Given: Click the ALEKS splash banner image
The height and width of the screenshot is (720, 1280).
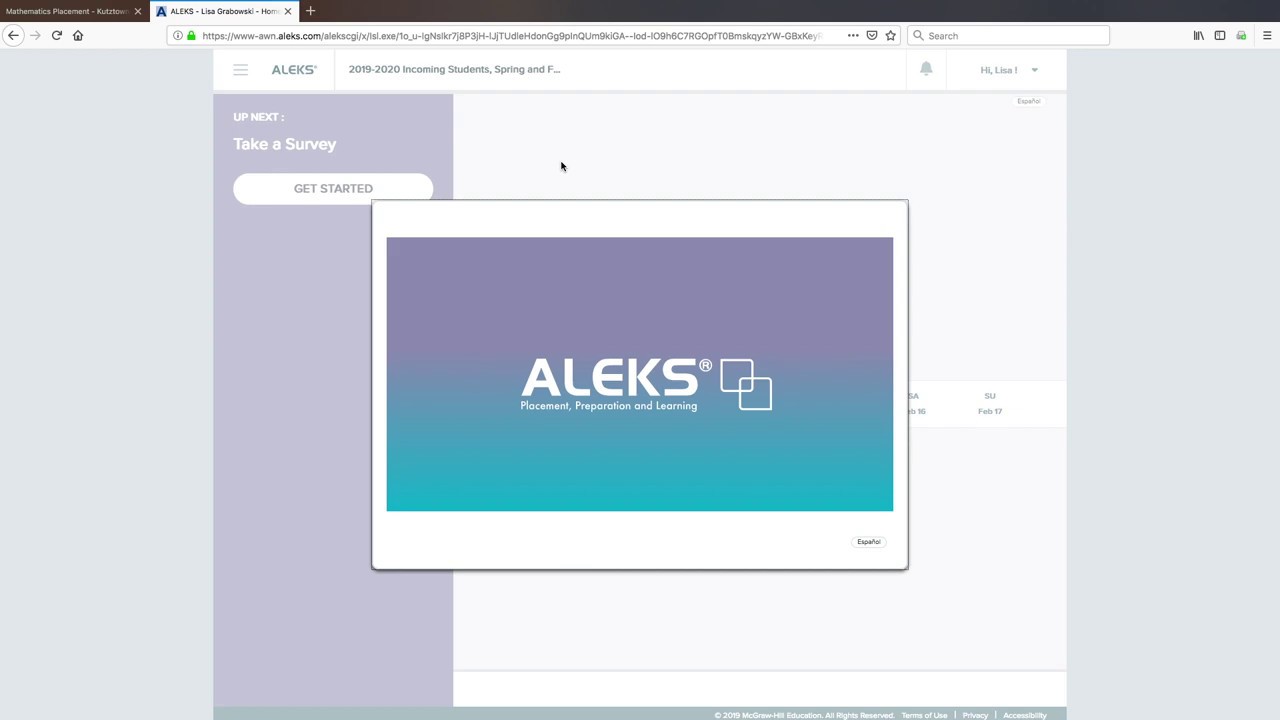Looking at the screenshot, I should pyautogui.click(x=640, y=374).
